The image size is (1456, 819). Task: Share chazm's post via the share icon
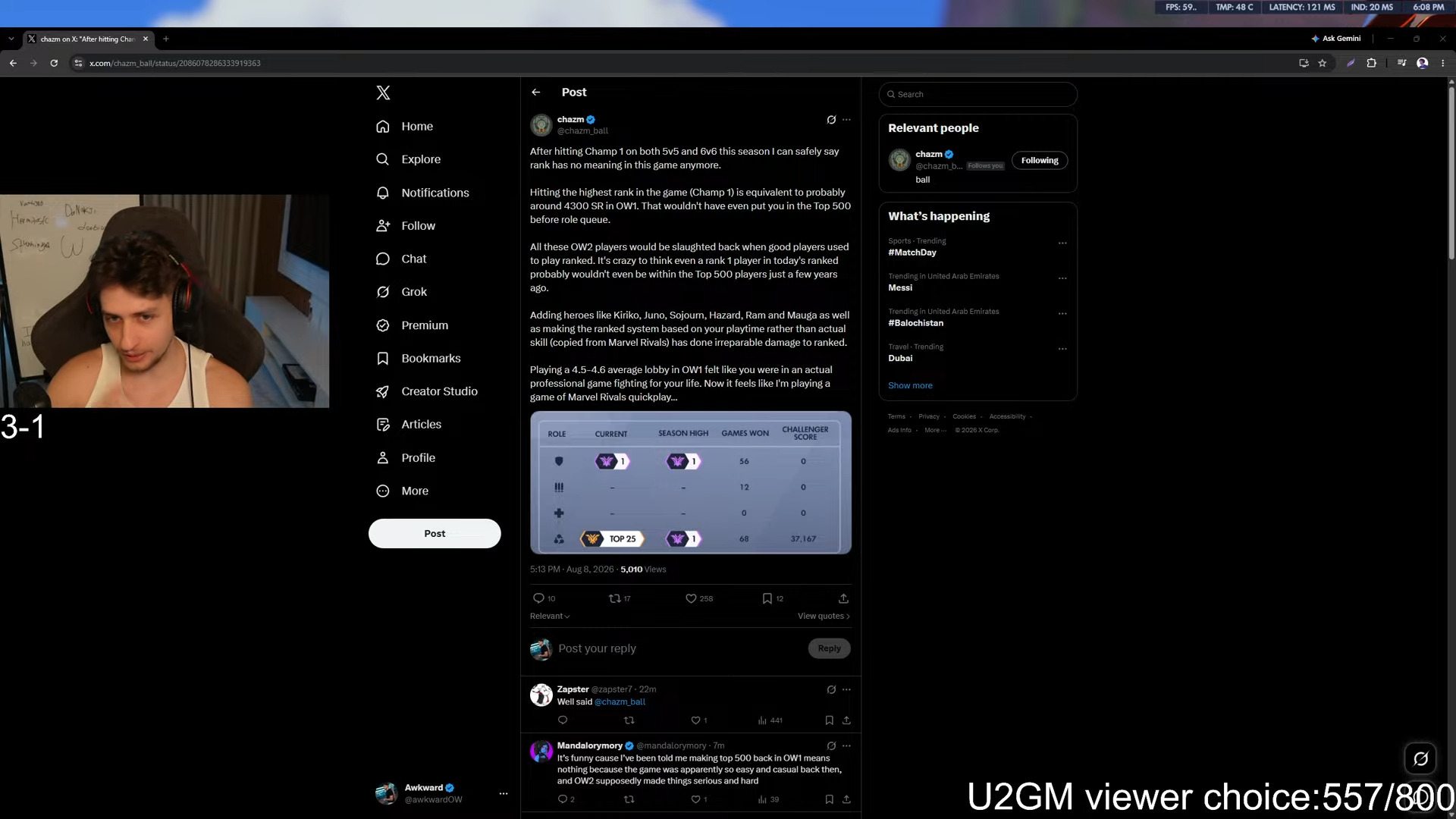pos(843,598)
